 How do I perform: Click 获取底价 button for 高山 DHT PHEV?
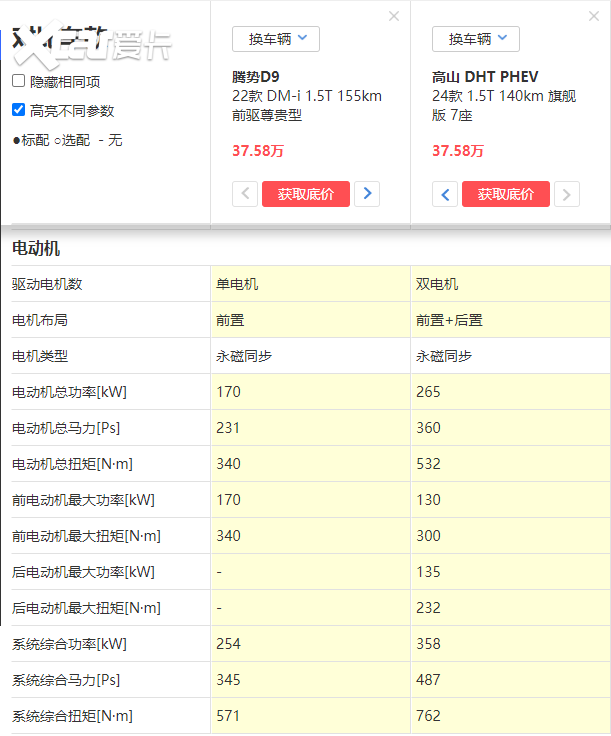tap(506, 194)
